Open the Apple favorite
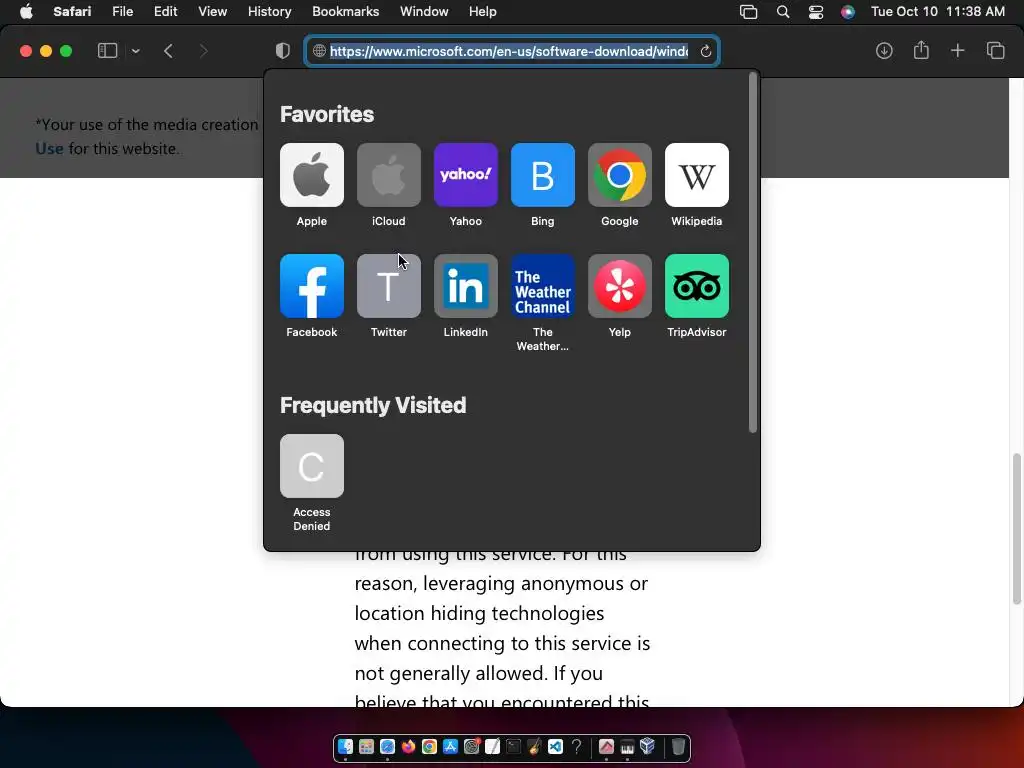The width and height of the screenshot is (1024, 768). tap(312, 175)
